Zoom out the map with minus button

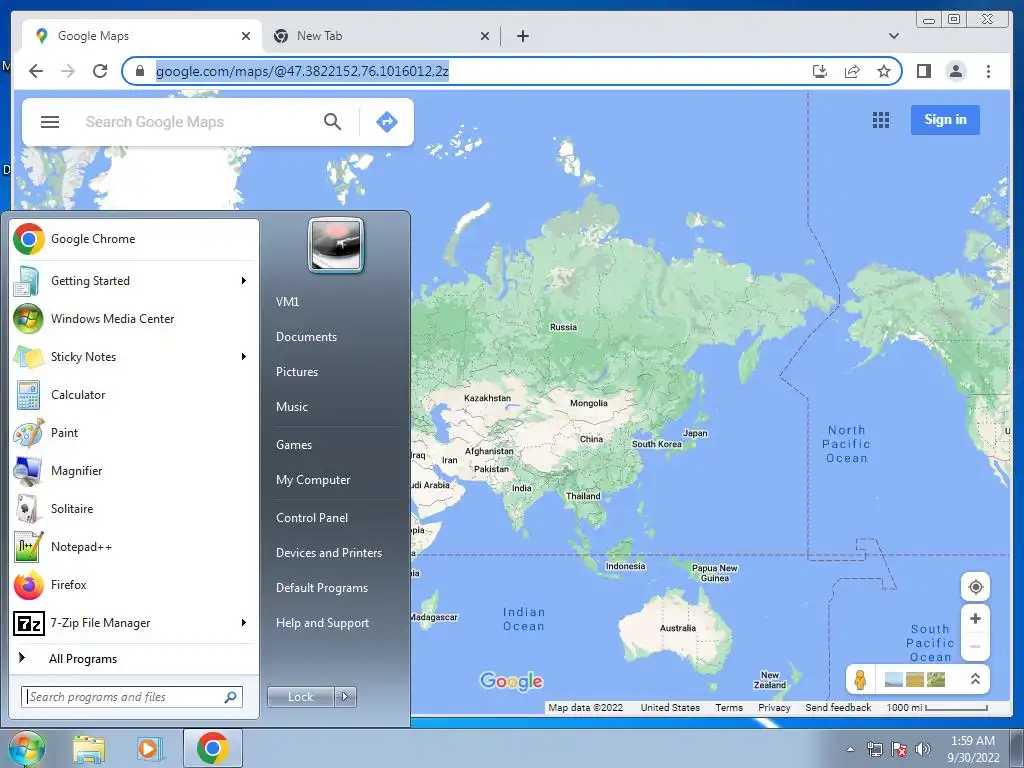(976, 647)
